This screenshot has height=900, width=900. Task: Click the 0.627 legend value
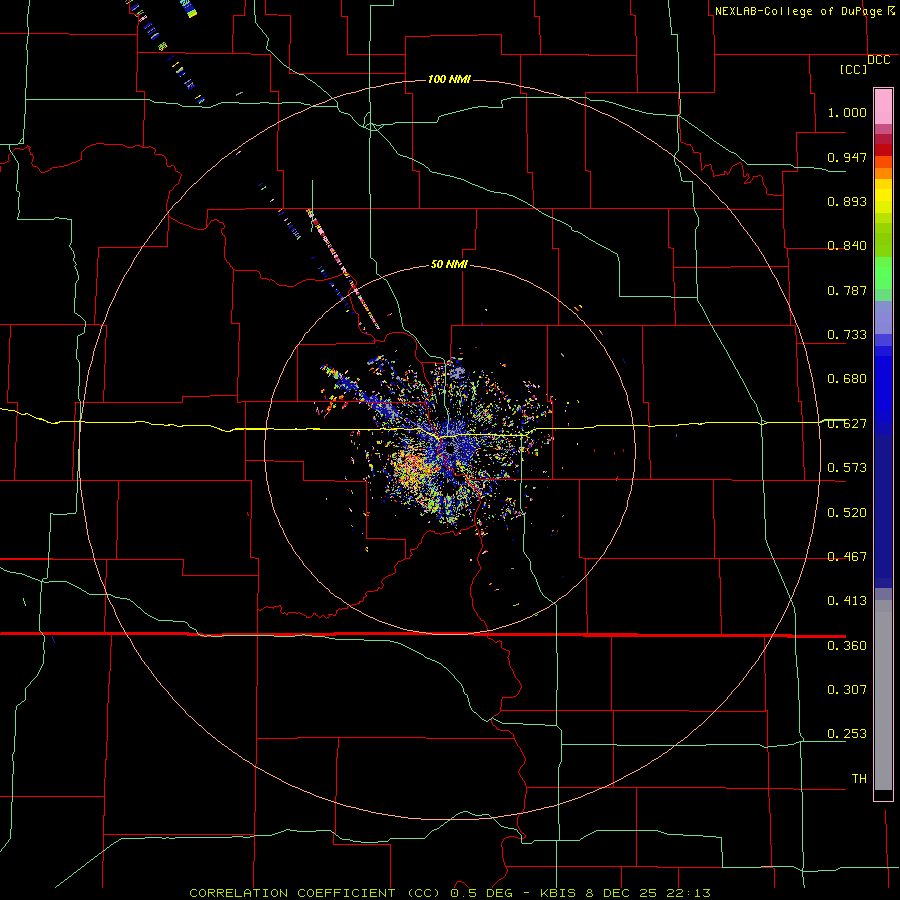click(x=847, y=424)
